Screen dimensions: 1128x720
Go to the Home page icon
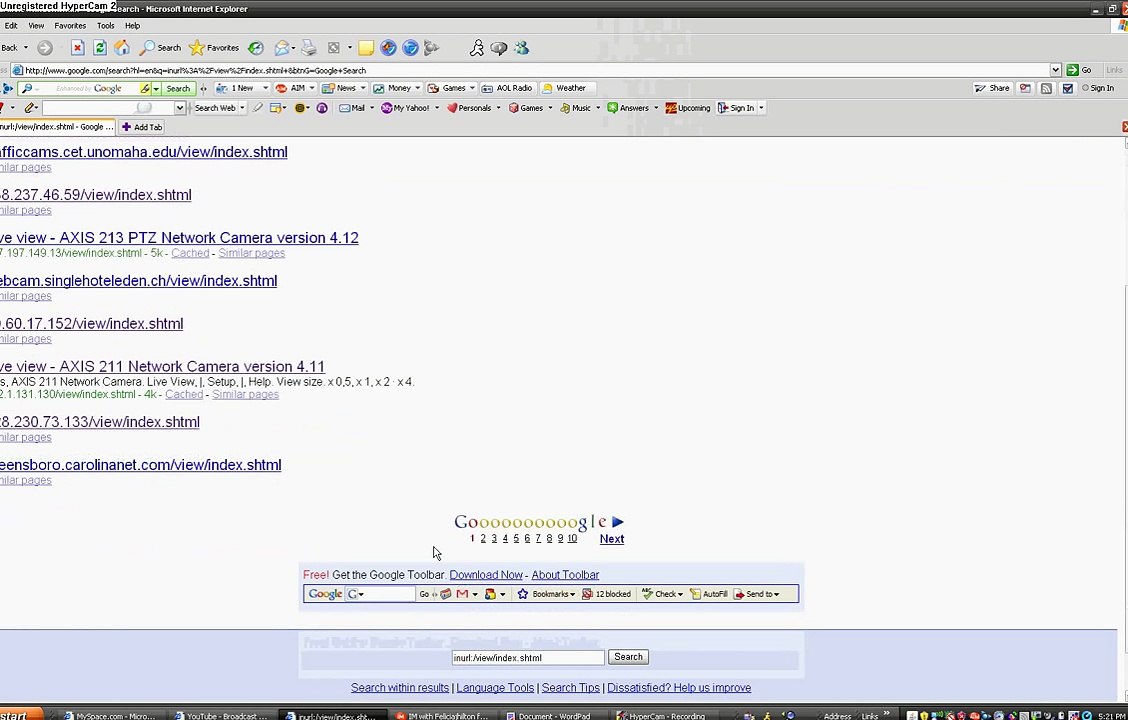pos(122,48)
